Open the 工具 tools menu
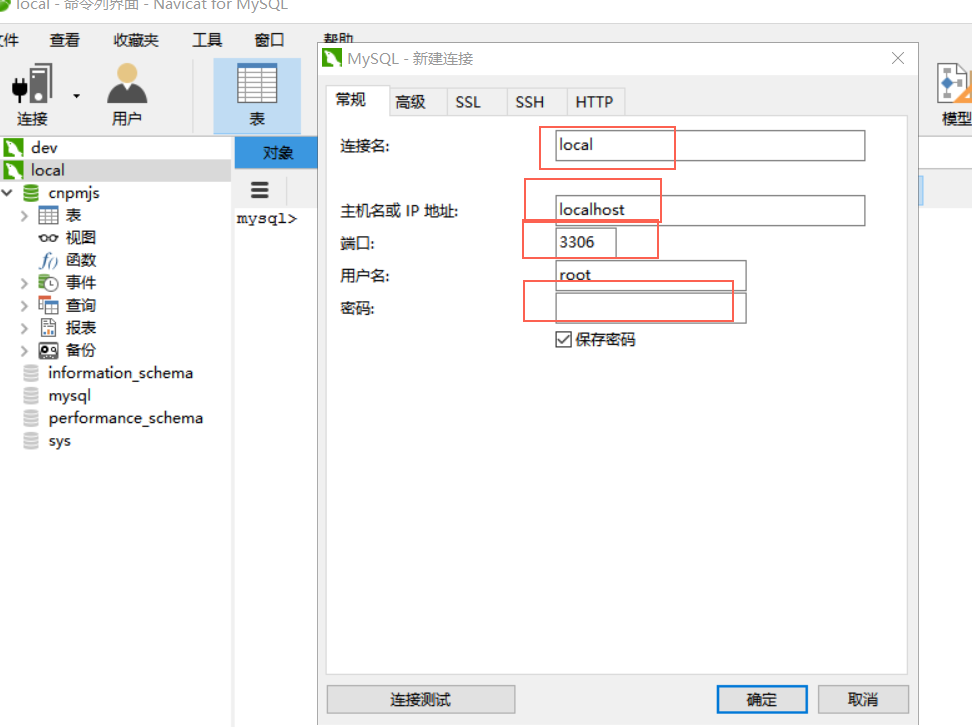 pos(207,40)
